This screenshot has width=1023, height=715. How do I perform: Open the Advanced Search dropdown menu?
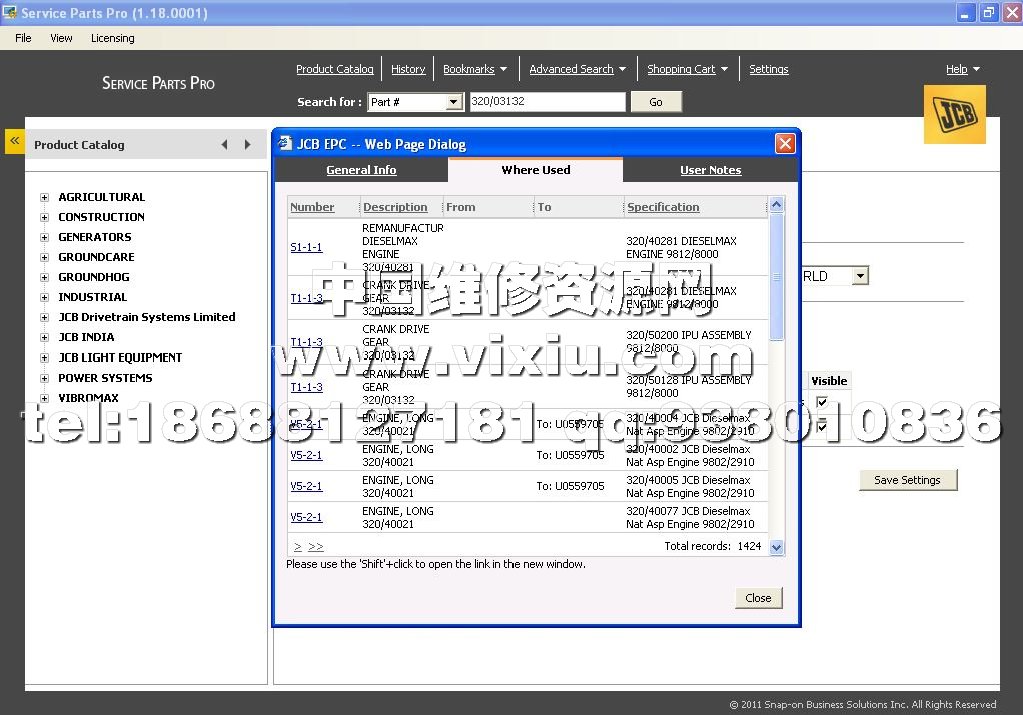coord(622,70)
